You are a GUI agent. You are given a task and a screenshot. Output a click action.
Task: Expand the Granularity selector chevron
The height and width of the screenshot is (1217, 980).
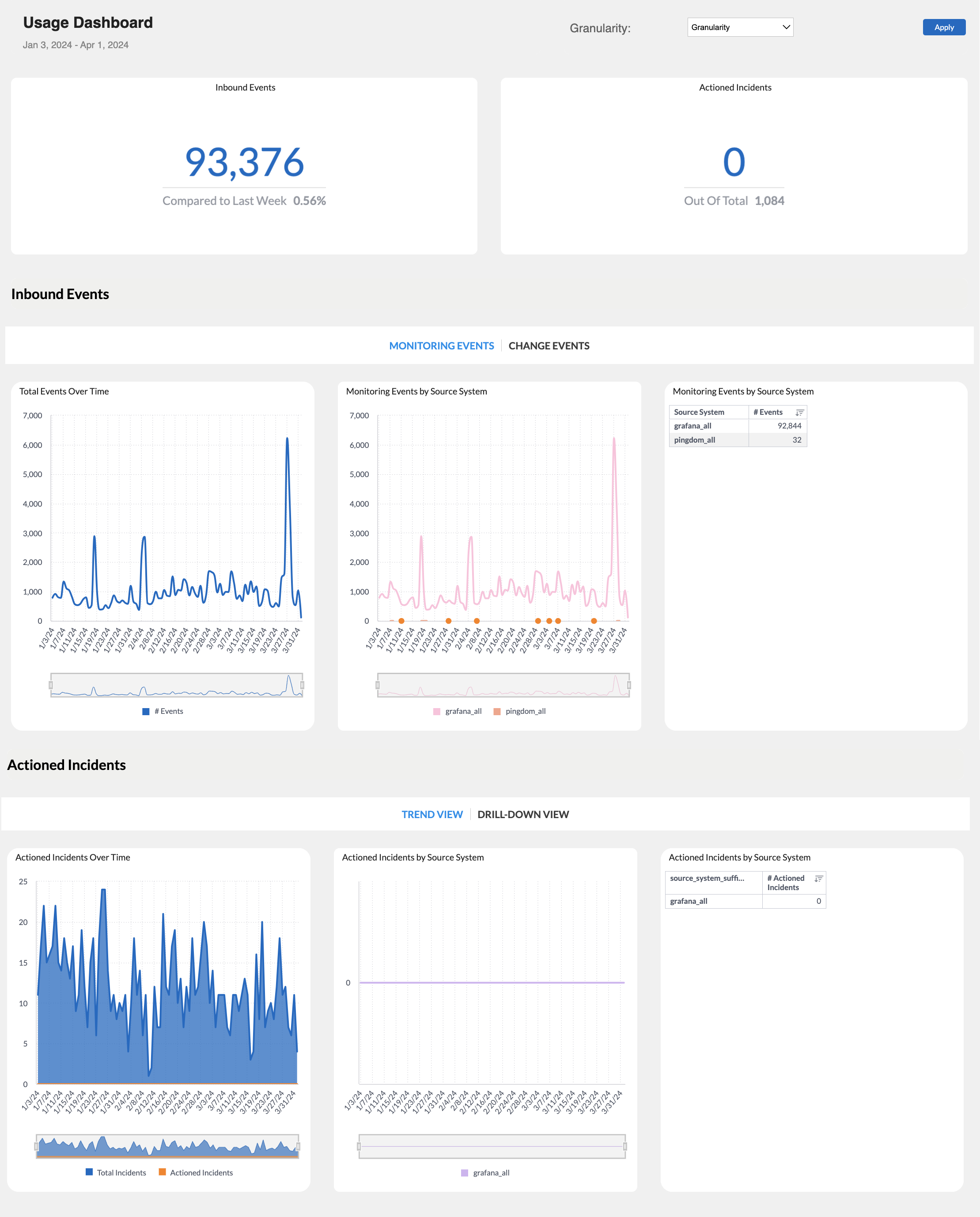click(x=787, y=27)
